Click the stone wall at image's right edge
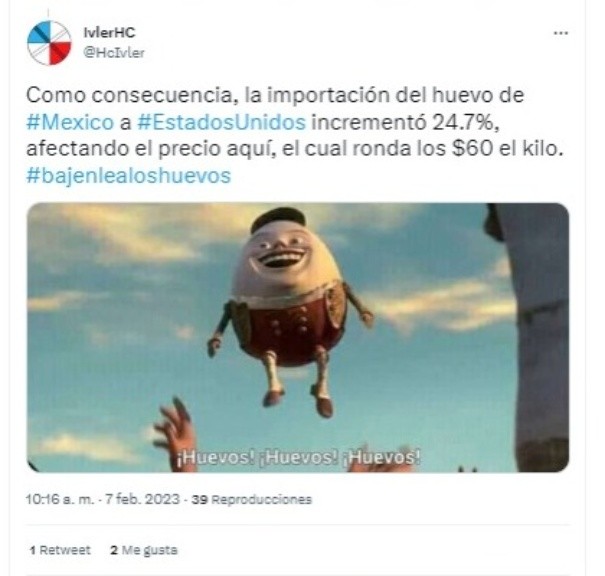605x576 pixels. (534, 337)
